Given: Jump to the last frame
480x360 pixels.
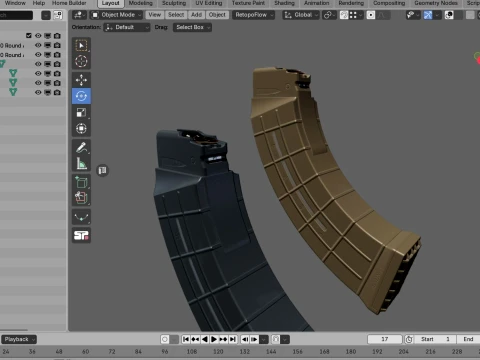Looking at the screenshot, I should coord(233,339).
